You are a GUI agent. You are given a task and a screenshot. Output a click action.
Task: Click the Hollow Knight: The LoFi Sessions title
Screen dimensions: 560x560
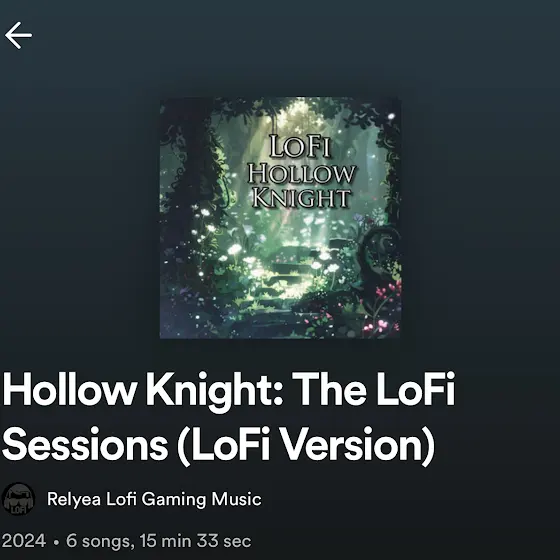(x=229, y=418)
